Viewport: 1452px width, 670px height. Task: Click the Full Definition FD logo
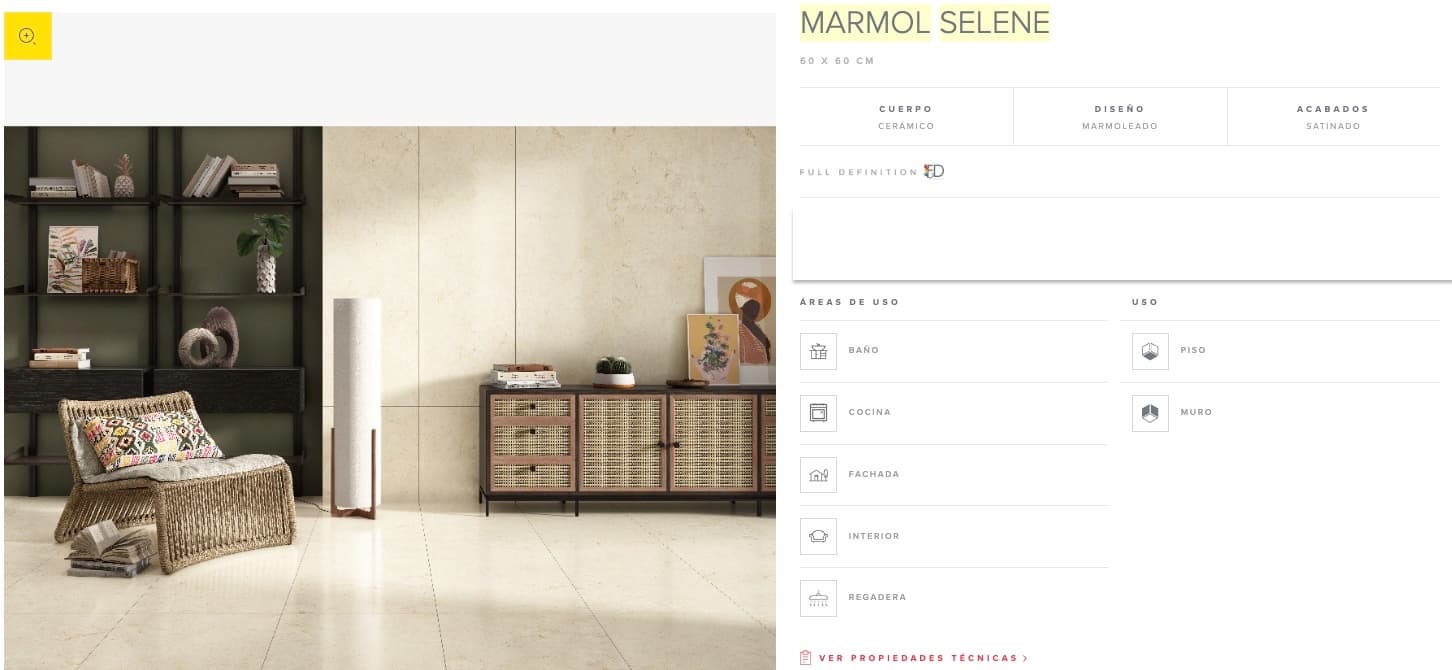click(x=934, y=171)
